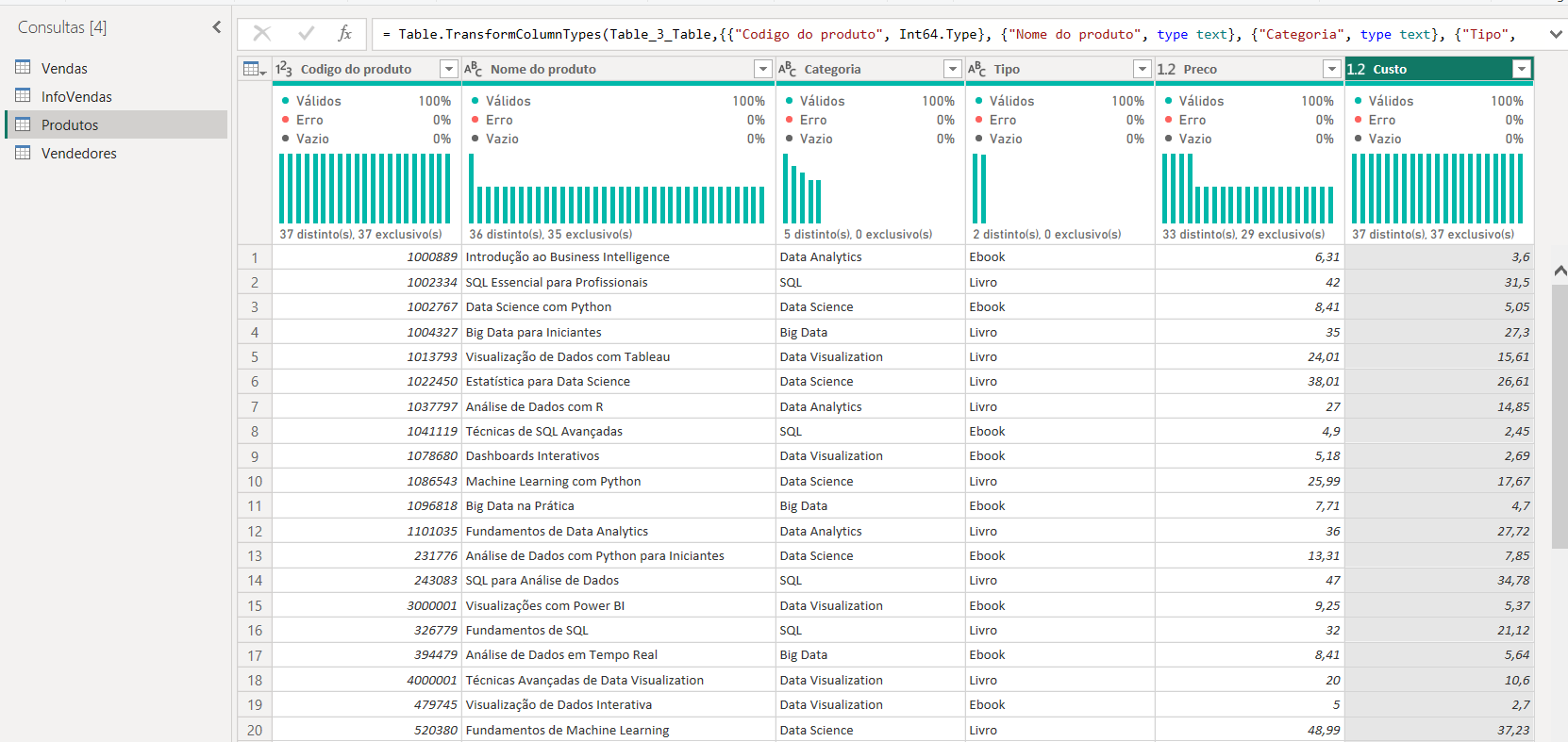Click cell "SQL Essencial para Profissionais"
Image resolution: width=1568 pixels, height=742 pixels.
pos(618,282)
